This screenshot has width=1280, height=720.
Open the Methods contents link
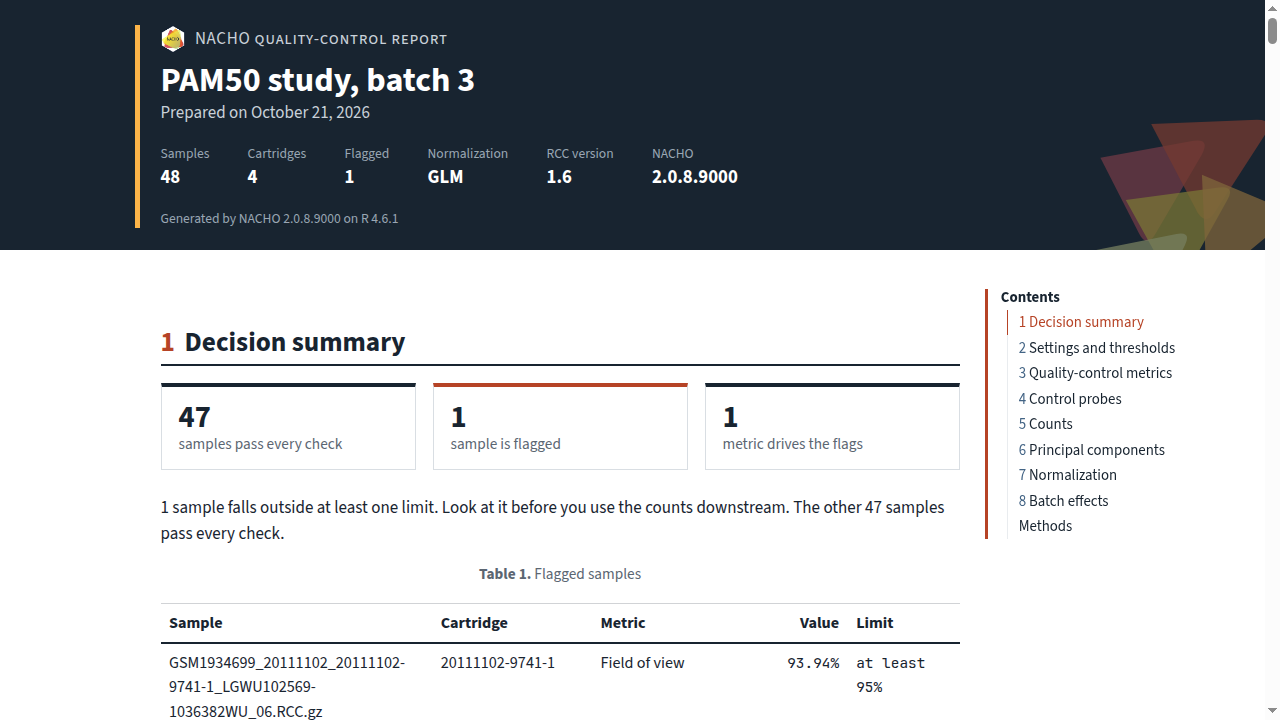click(x=1045, y=526)
